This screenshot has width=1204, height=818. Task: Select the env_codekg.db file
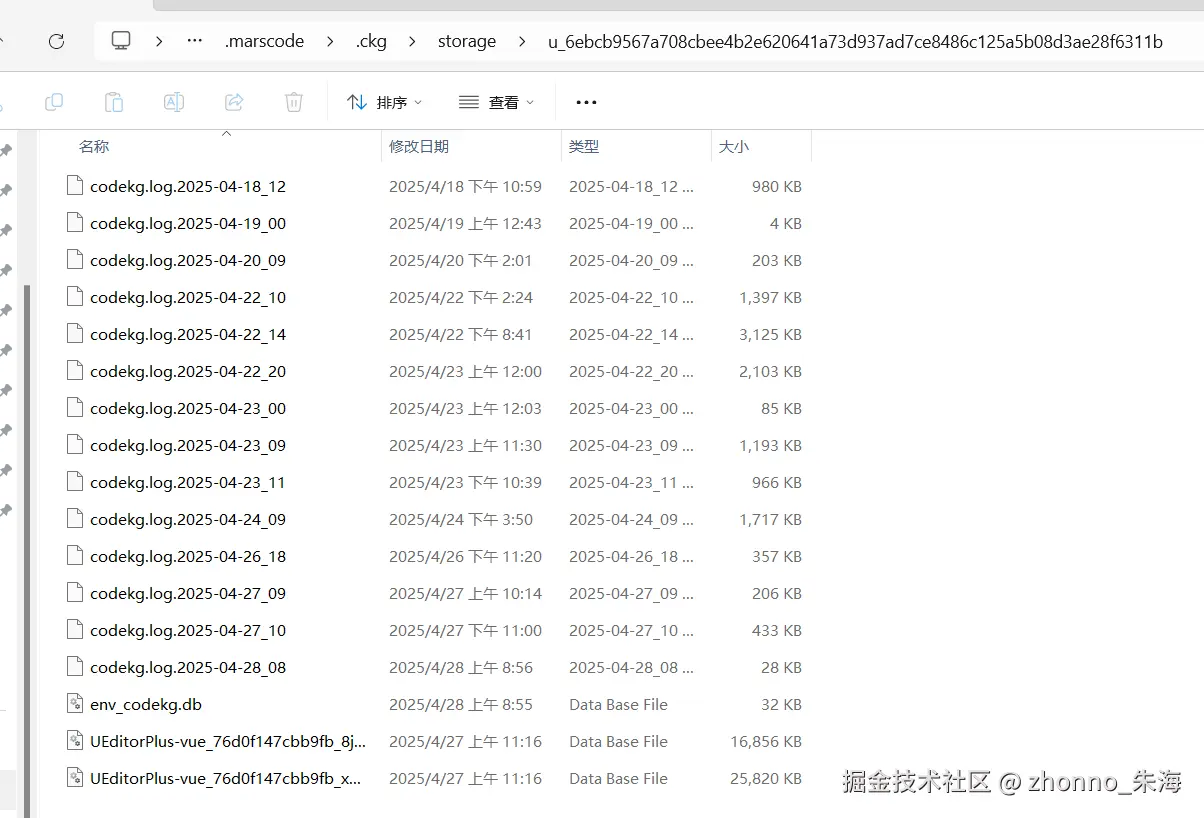[146, 704]
